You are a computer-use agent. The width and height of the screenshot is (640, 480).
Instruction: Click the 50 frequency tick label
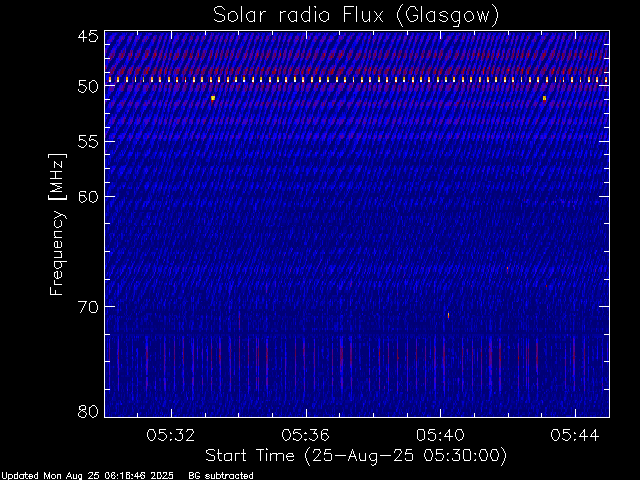(x=88, y=86)
